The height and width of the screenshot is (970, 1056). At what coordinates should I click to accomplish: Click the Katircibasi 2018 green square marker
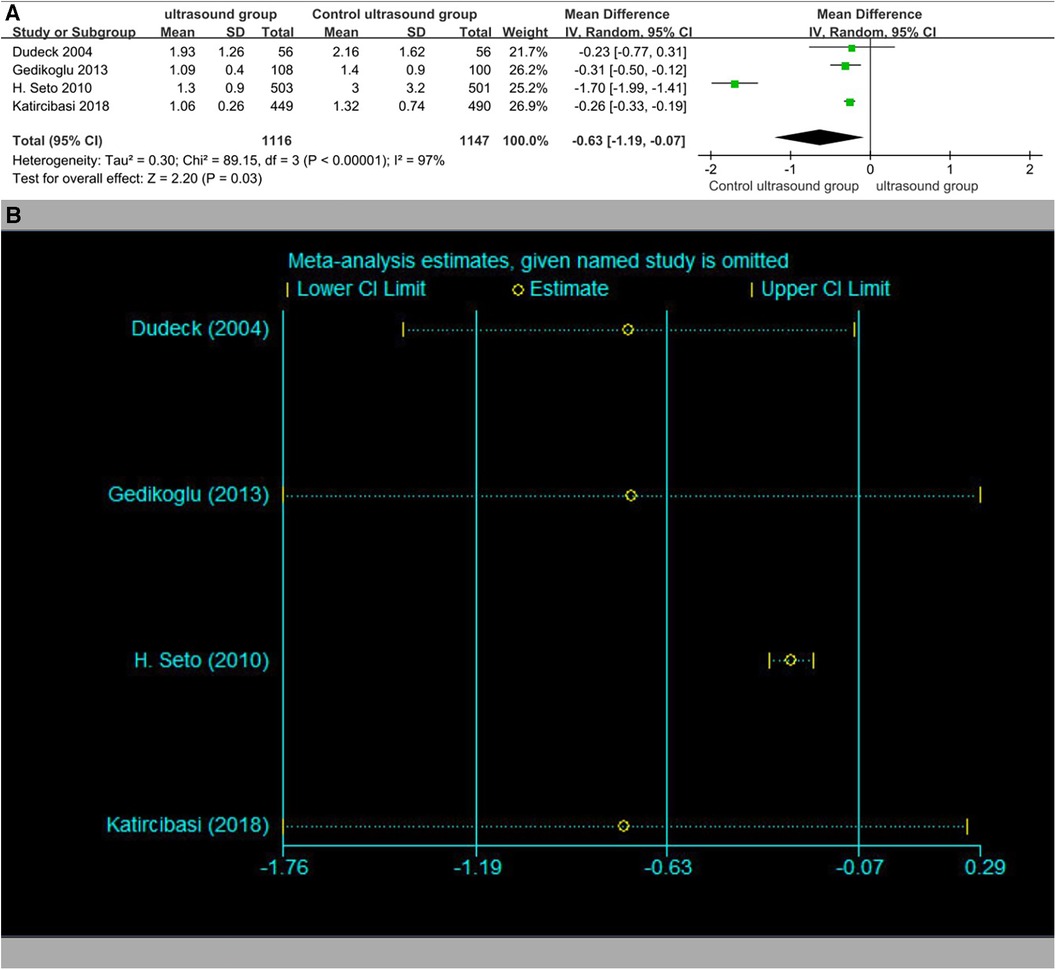point(850,102)
